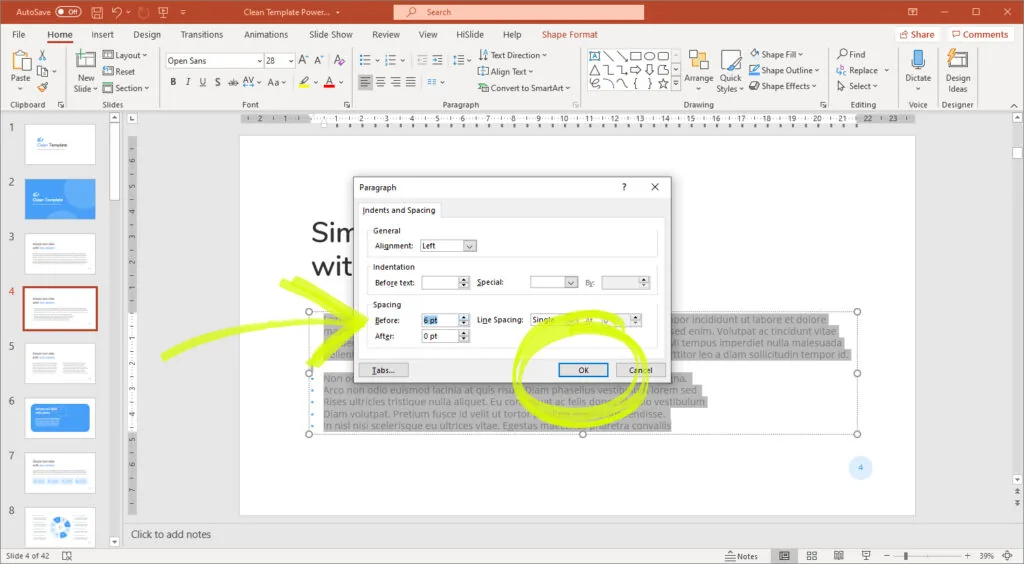Click Convert to SmartArt
The height and width of the screenshot is (564, 1024).
pyautogui.click(x=524, y=88)
